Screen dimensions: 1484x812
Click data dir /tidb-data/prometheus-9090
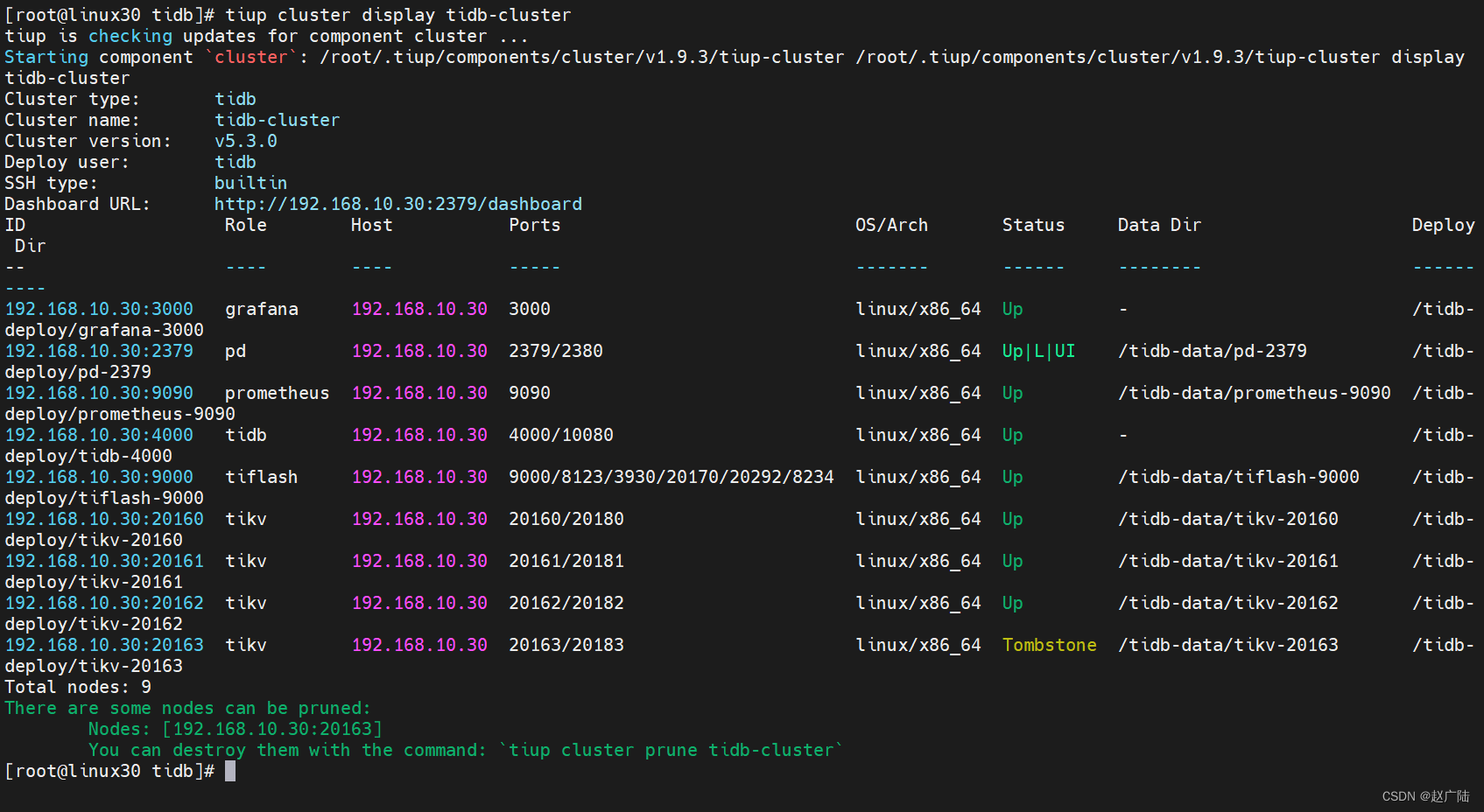[x=1254, y=393]
